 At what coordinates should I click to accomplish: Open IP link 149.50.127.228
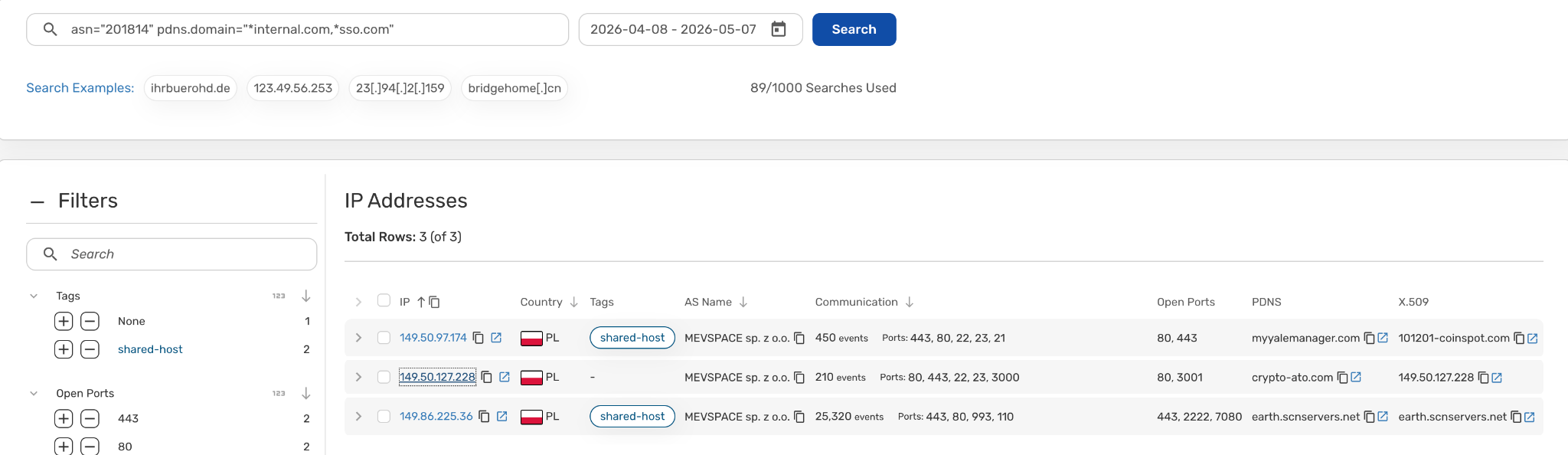point(437,377)
